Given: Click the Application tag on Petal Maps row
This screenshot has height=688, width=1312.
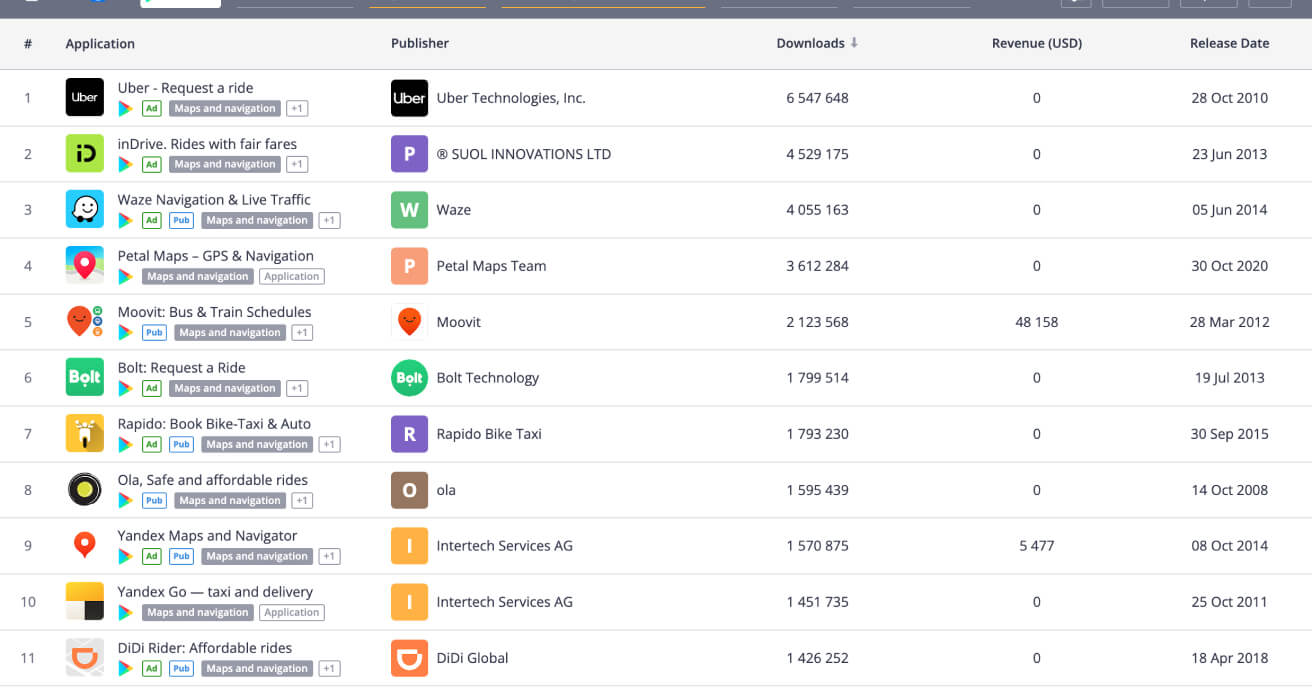Looking at the screenshot, I should pos(292,277).
